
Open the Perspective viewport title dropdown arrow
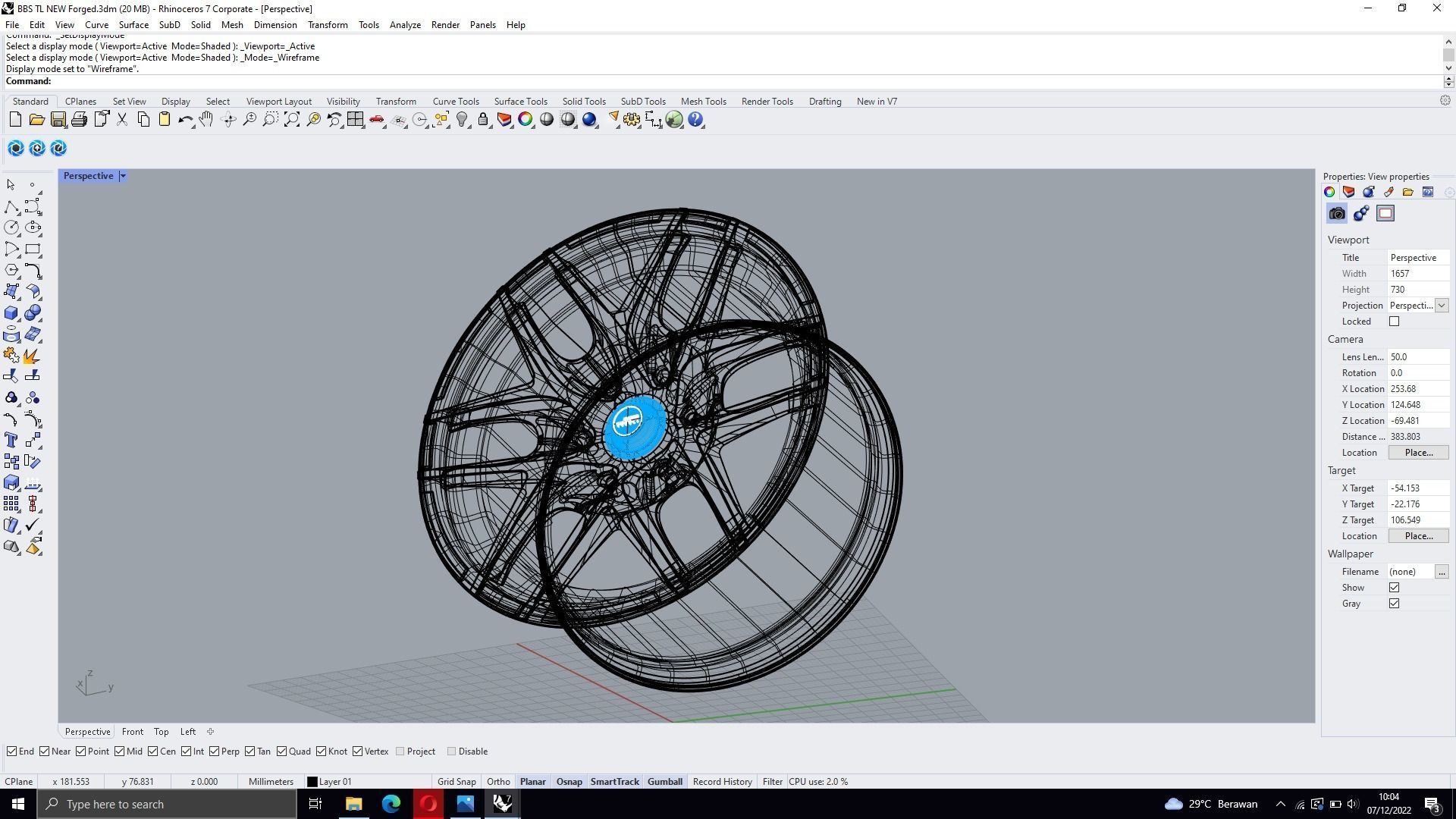tap(123, 176)
